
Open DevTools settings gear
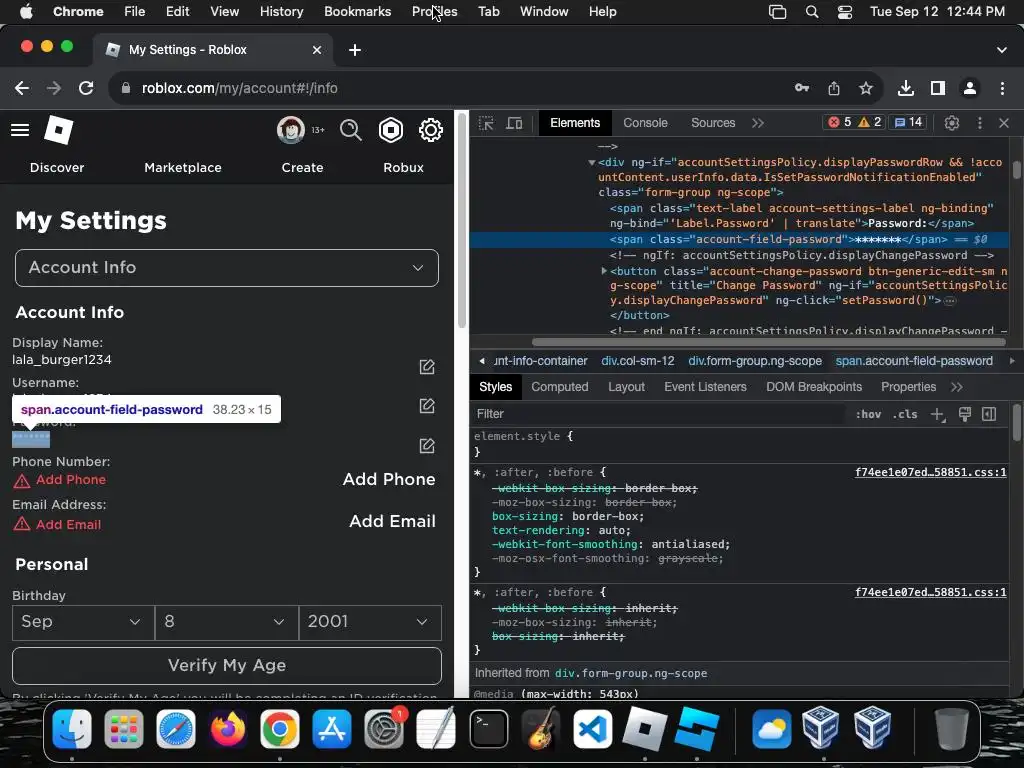(952, 123)
